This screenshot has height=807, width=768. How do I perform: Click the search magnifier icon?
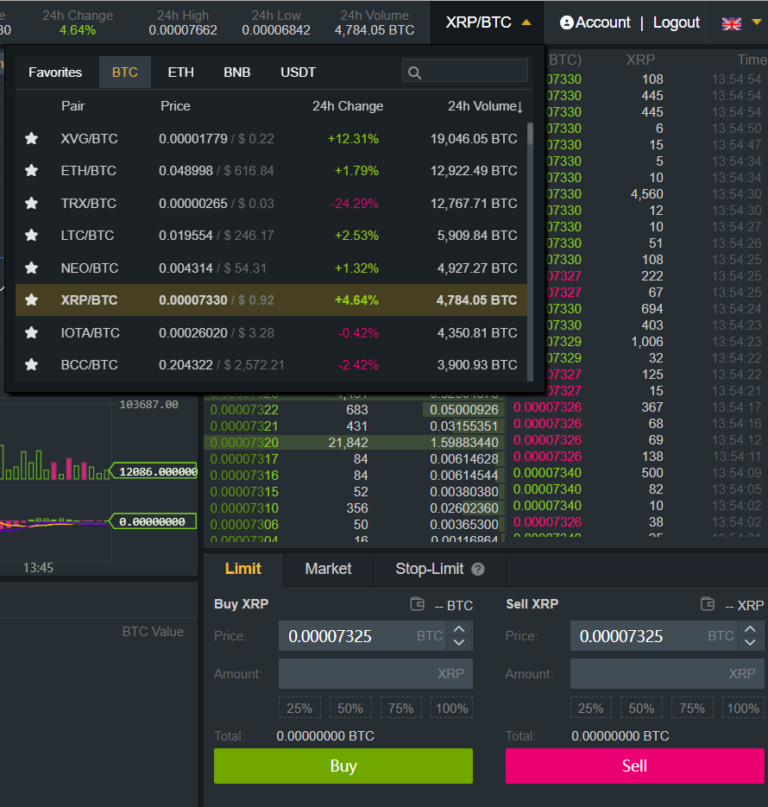(x=414, y=73)
